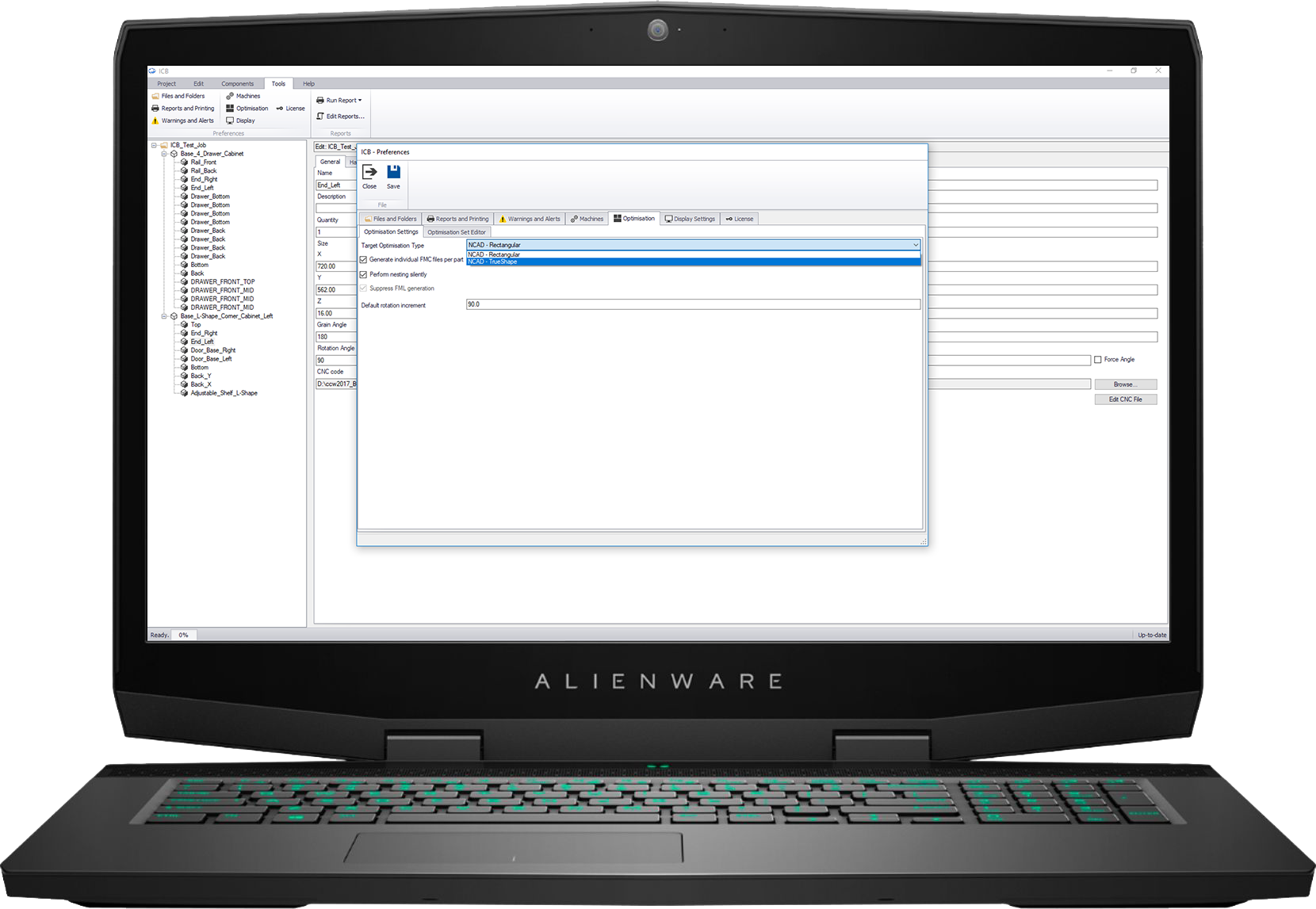Screen dimensions: 1316x909
Task: Toggle Perform nesting silently checkbox
Action: pos(364,275)
